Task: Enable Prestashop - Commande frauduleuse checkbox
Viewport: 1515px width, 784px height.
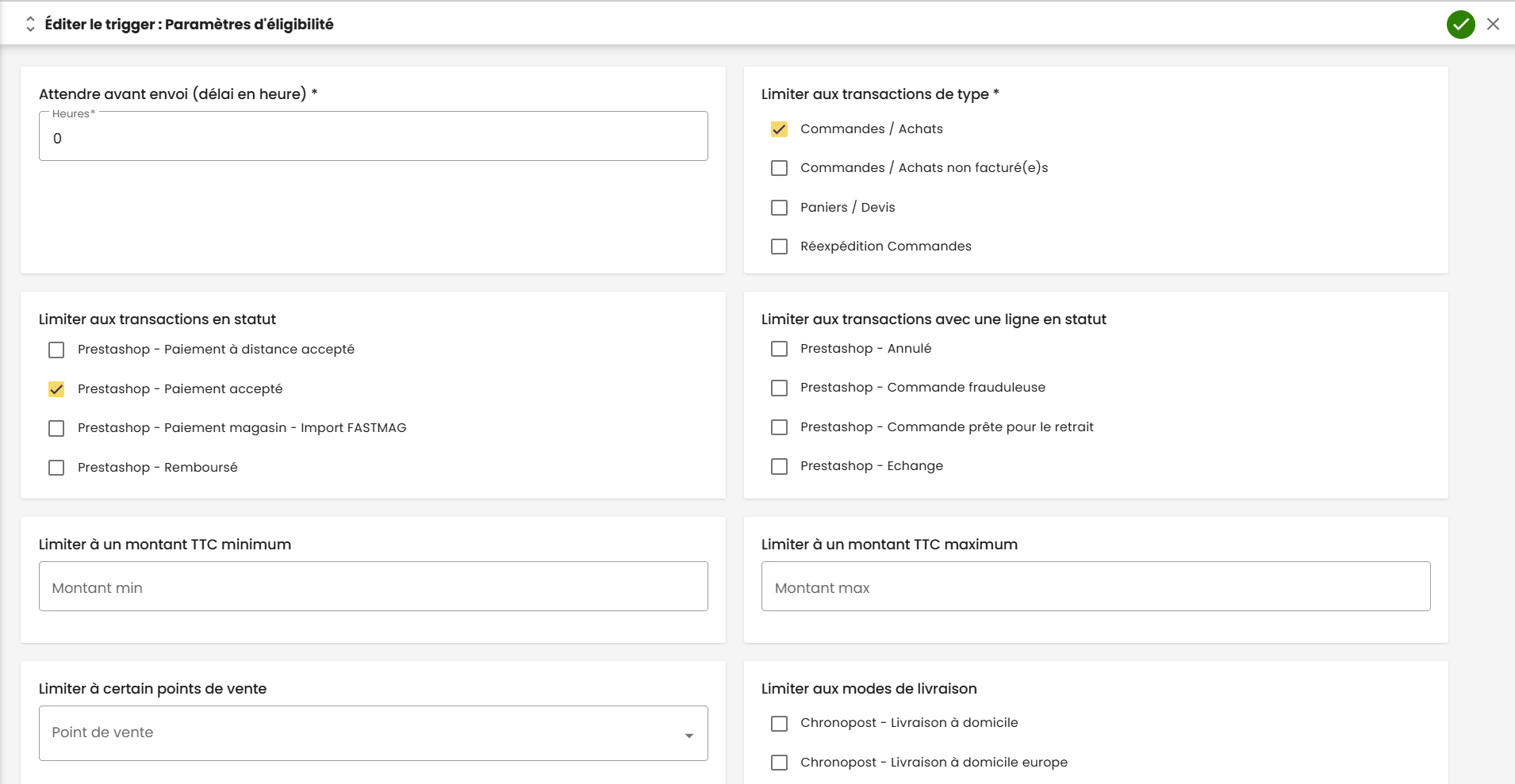Action: (x=779, y=388)
